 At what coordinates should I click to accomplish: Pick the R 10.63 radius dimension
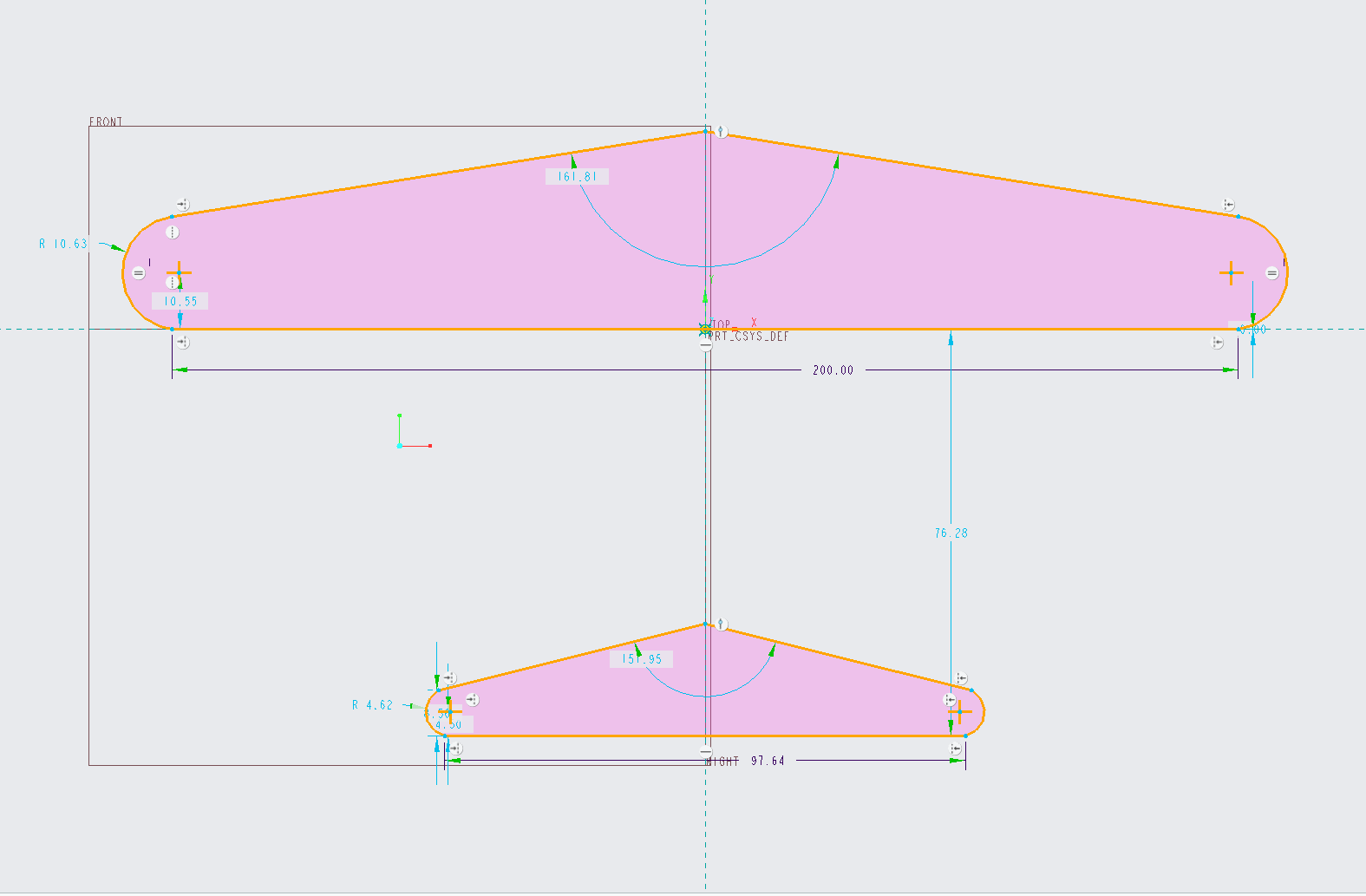(63, 245)
